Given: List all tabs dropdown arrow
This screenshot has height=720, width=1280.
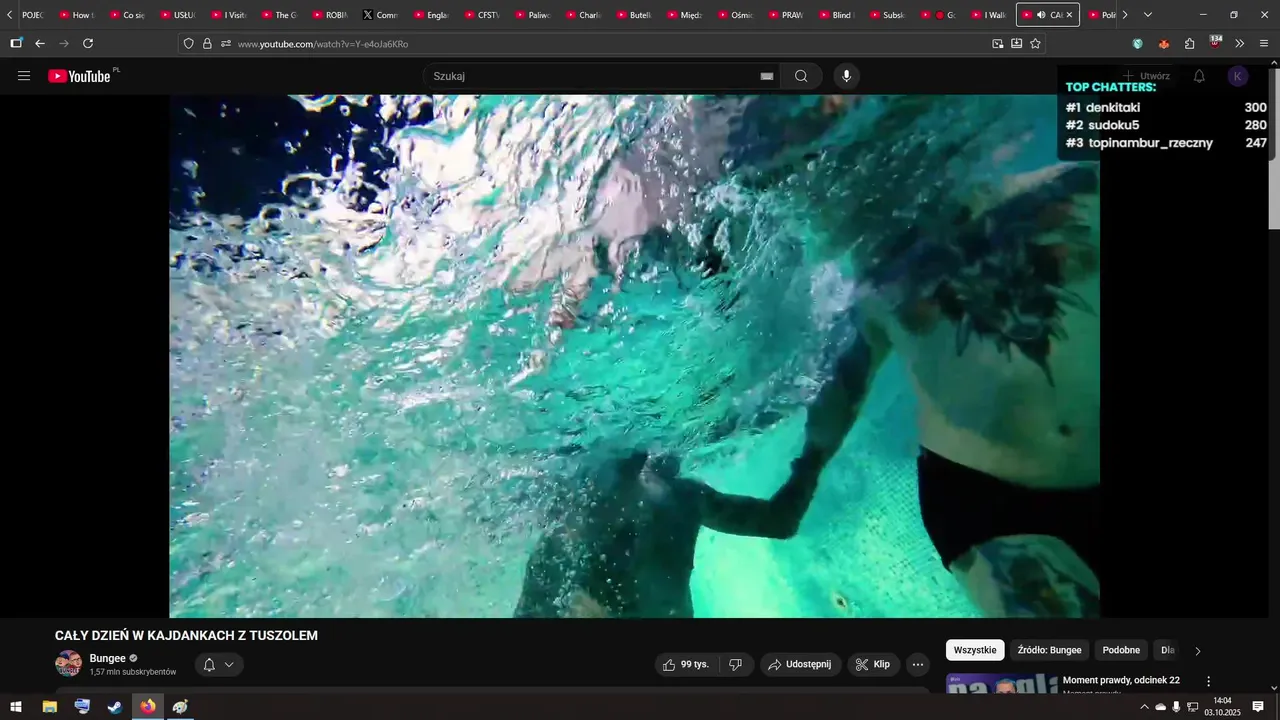Looking at the screenshot, I should pos(1147,15).
